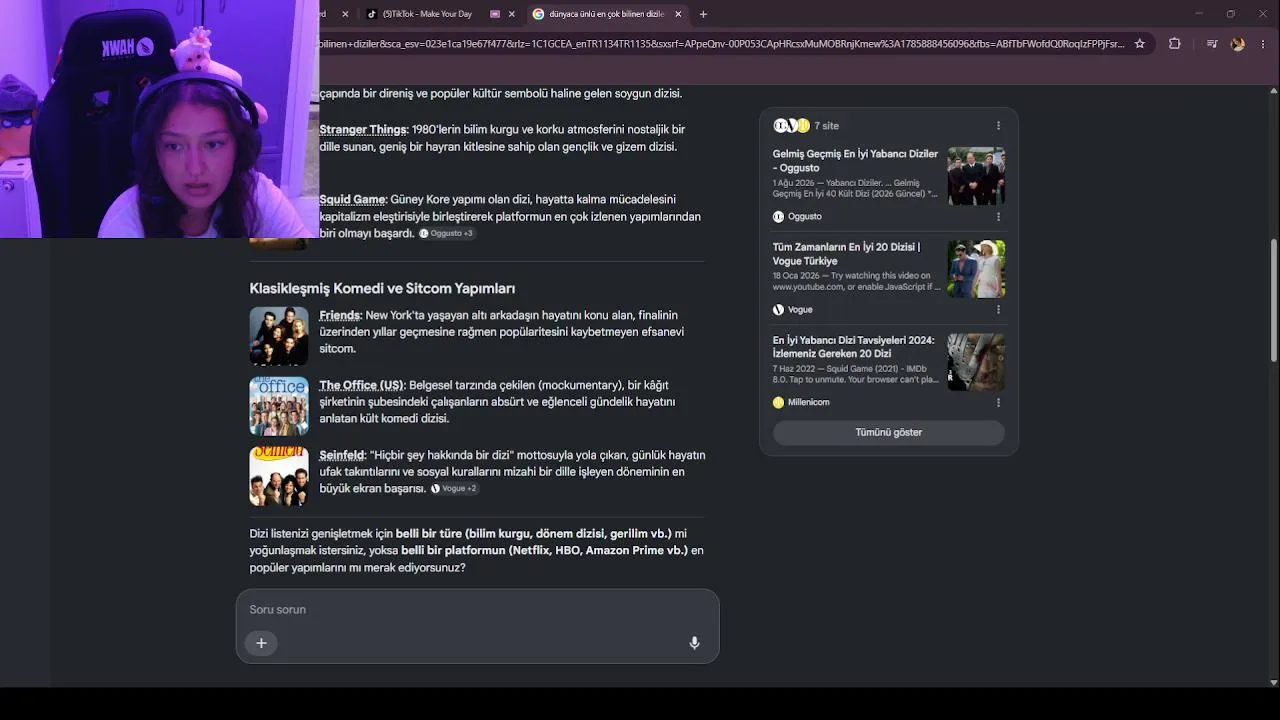Click the address bar URL
1280x720 pixels.
720,44
